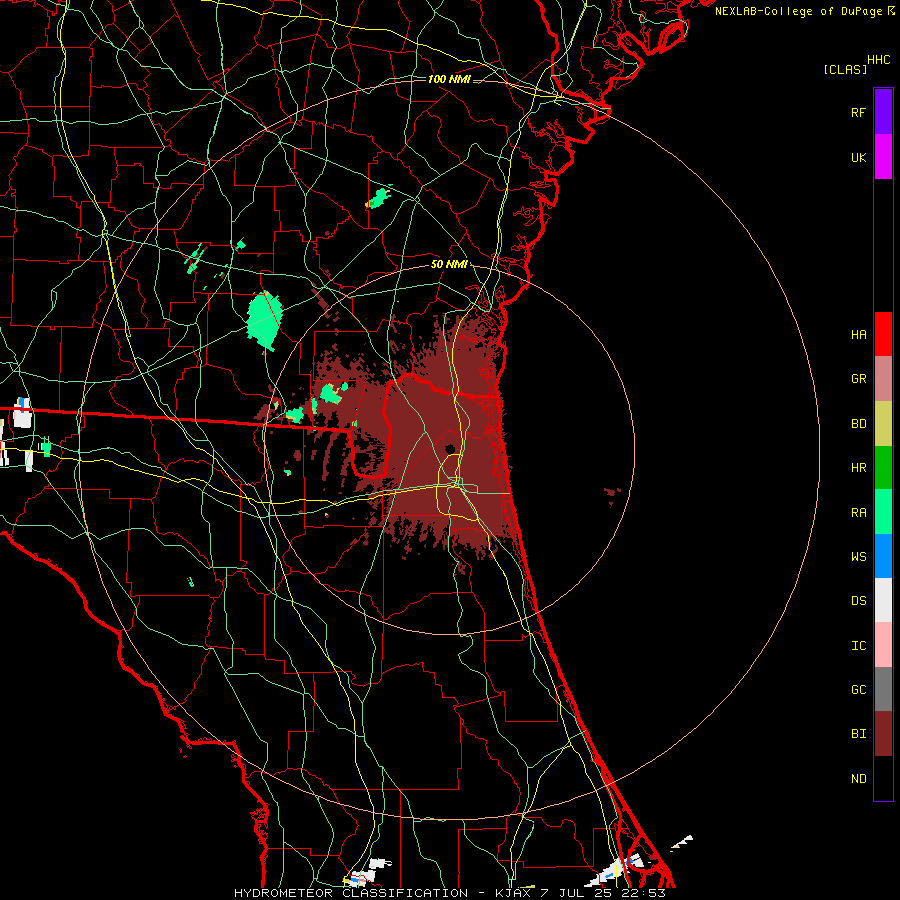Viewport: 900px width, 900px height.
Task: Click the HHC product label
Action: pos(878,60)
